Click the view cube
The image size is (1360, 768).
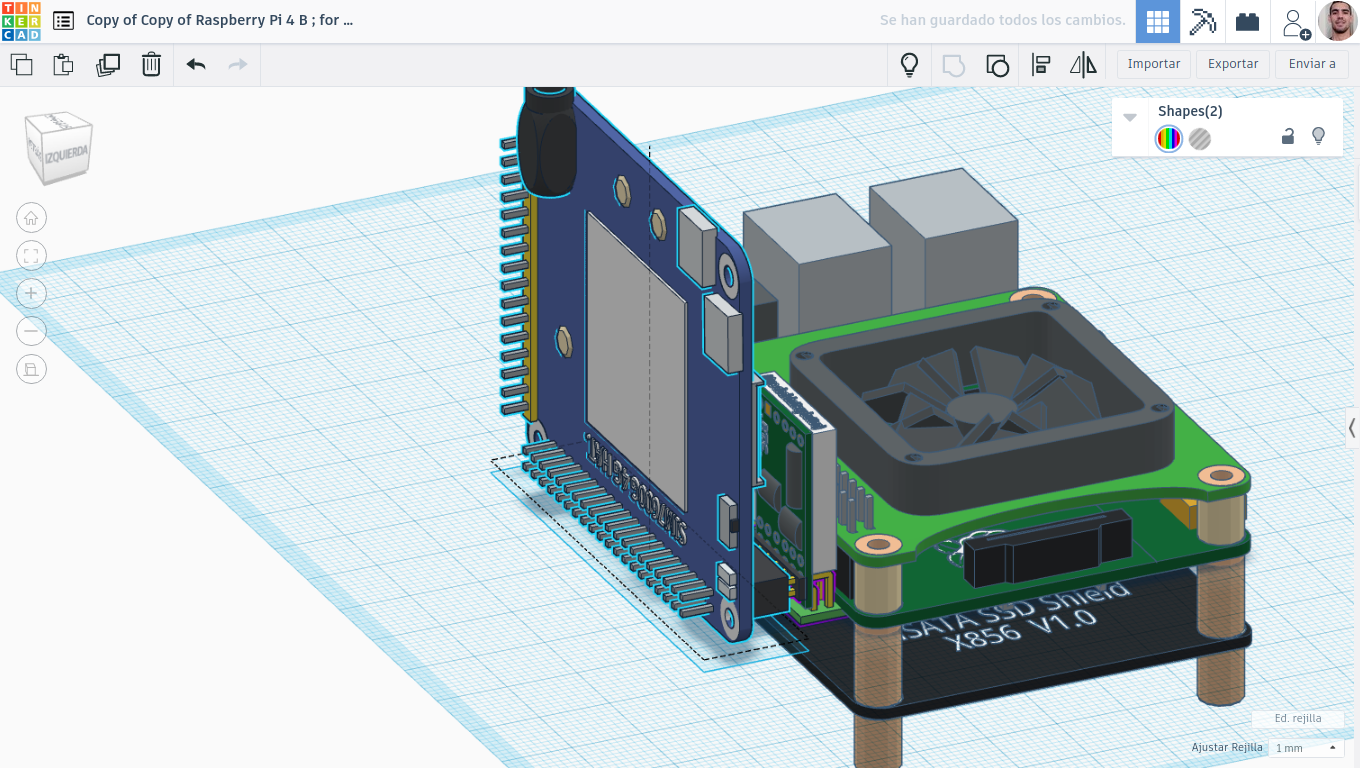59,148
